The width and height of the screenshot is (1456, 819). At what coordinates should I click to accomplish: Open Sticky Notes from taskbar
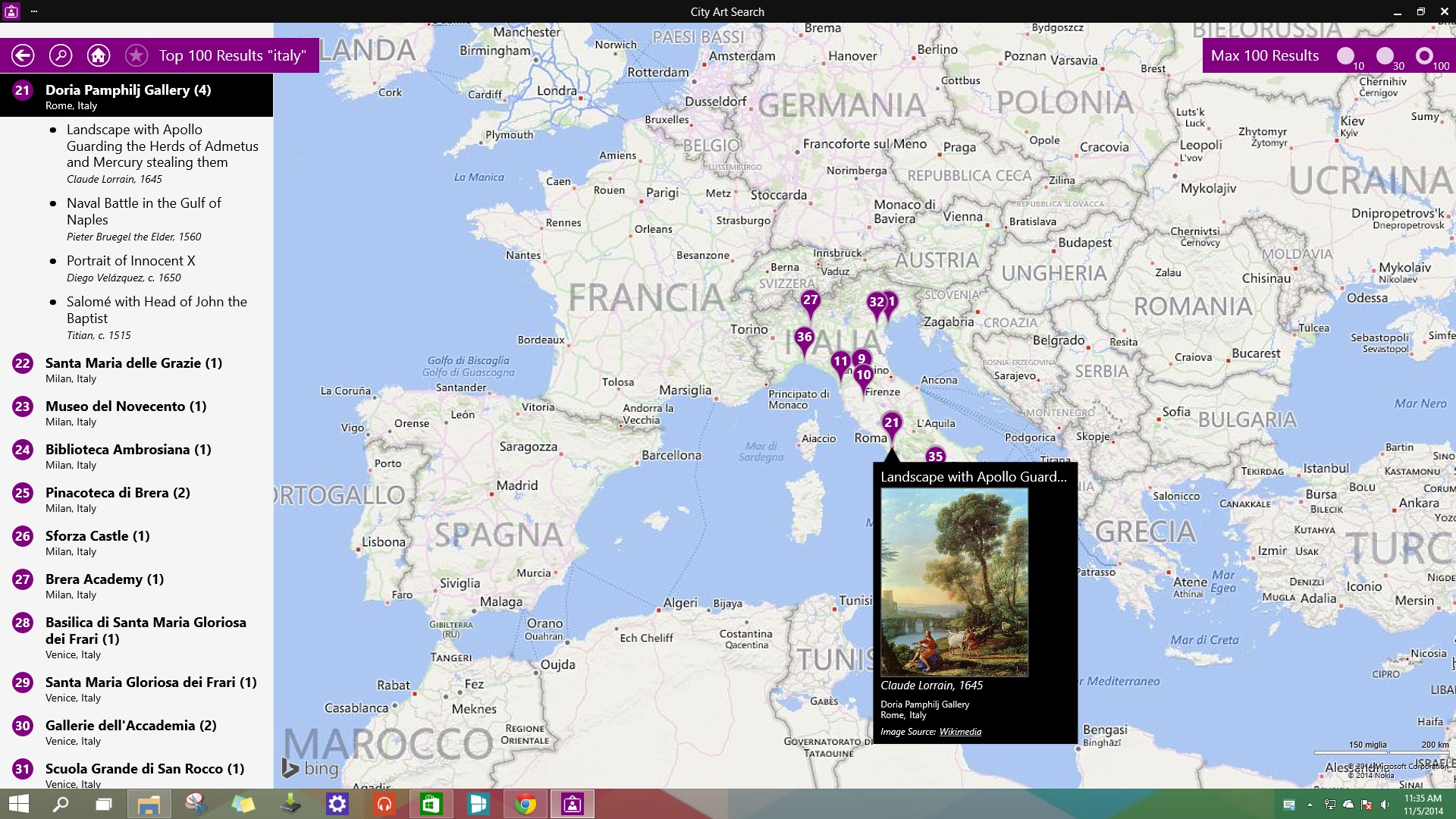pyautogui.click(x=243, y=804)
